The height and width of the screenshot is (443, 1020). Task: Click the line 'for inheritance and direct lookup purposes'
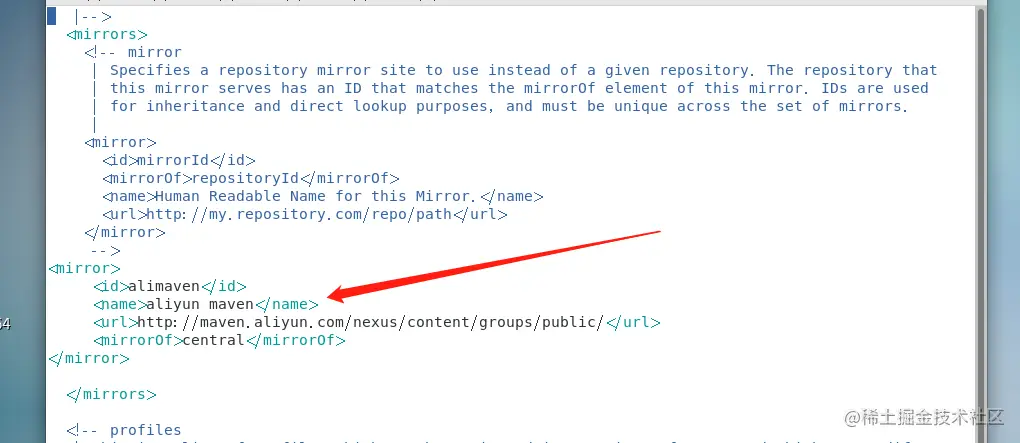pyautogui.click(x=509, y=106)
